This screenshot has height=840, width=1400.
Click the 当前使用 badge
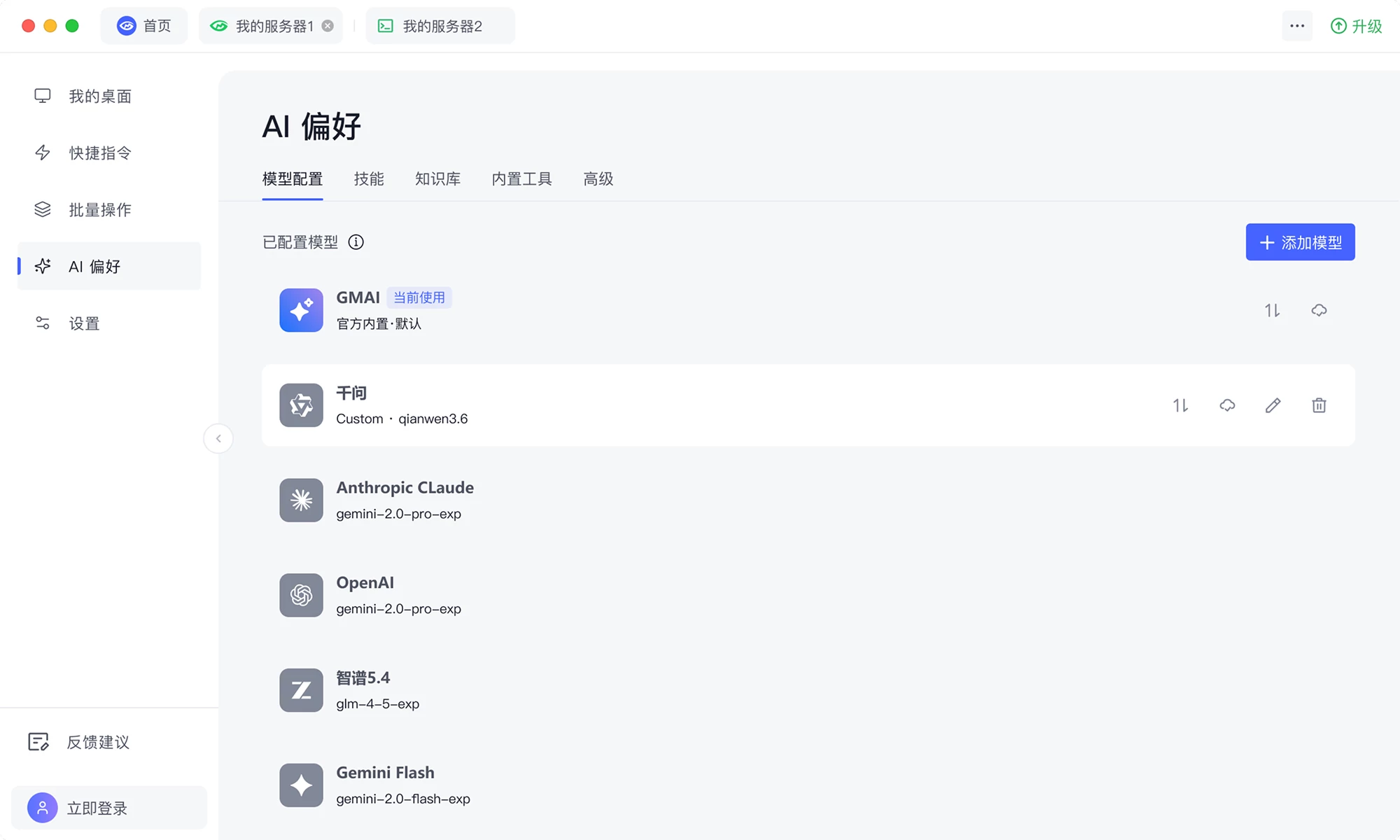tap(419, 297)
